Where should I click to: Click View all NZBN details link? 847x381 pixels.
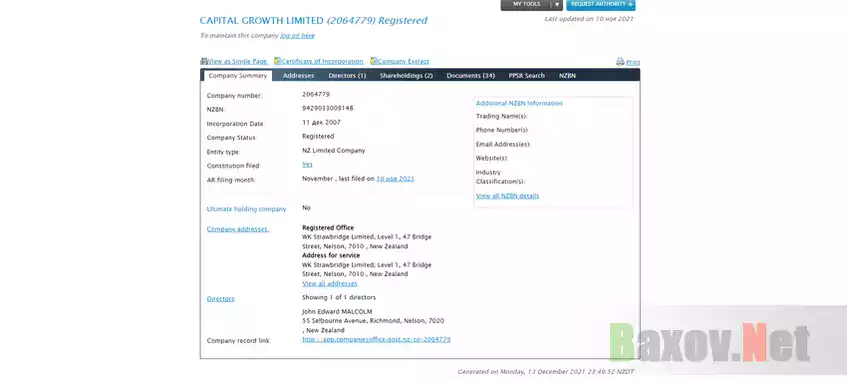(x=507, y=196)
